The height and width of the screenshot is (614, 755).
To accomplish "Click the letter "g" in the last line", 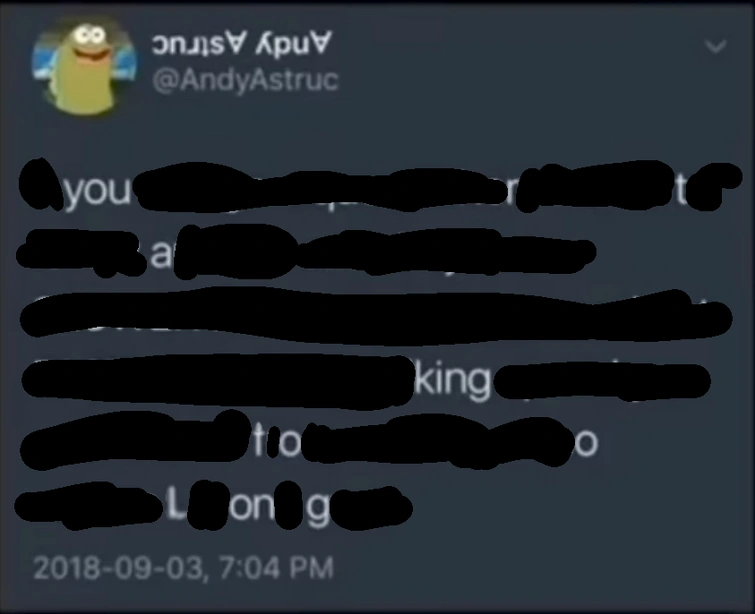I will click(318, 510).
